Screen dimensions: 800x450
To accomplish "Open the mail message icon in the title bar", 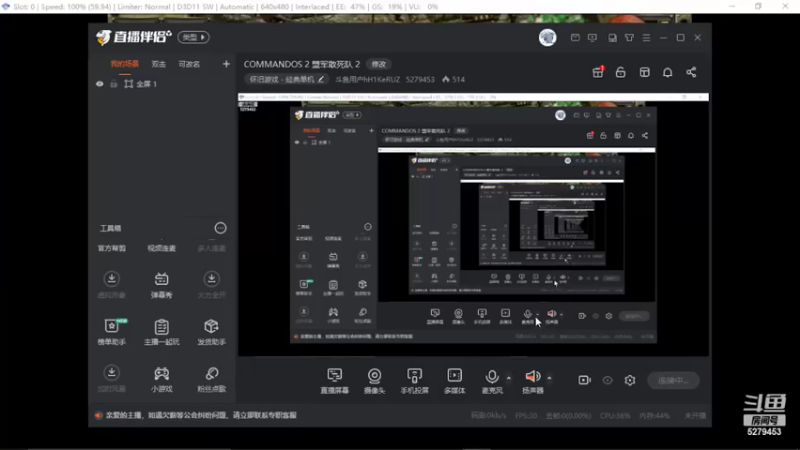I will [x=575, y=38].
